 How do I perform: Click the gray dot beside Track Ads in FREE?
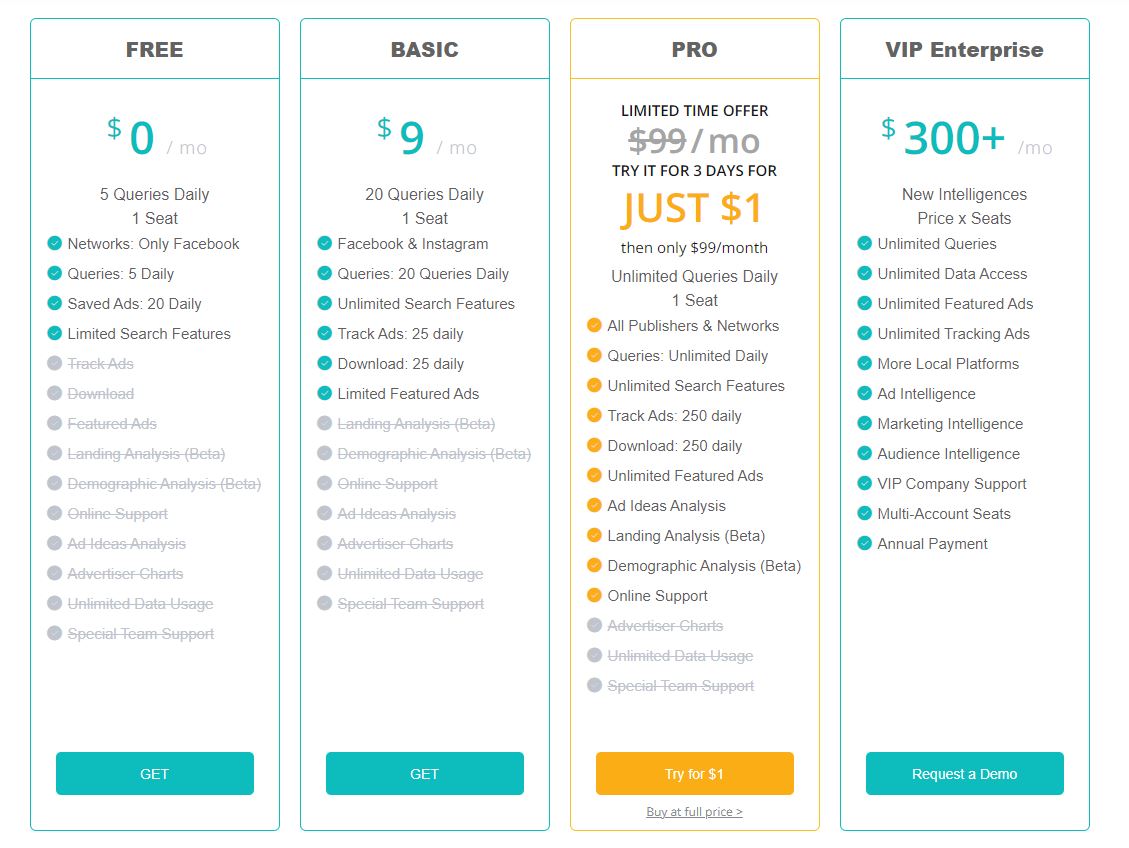54,363
